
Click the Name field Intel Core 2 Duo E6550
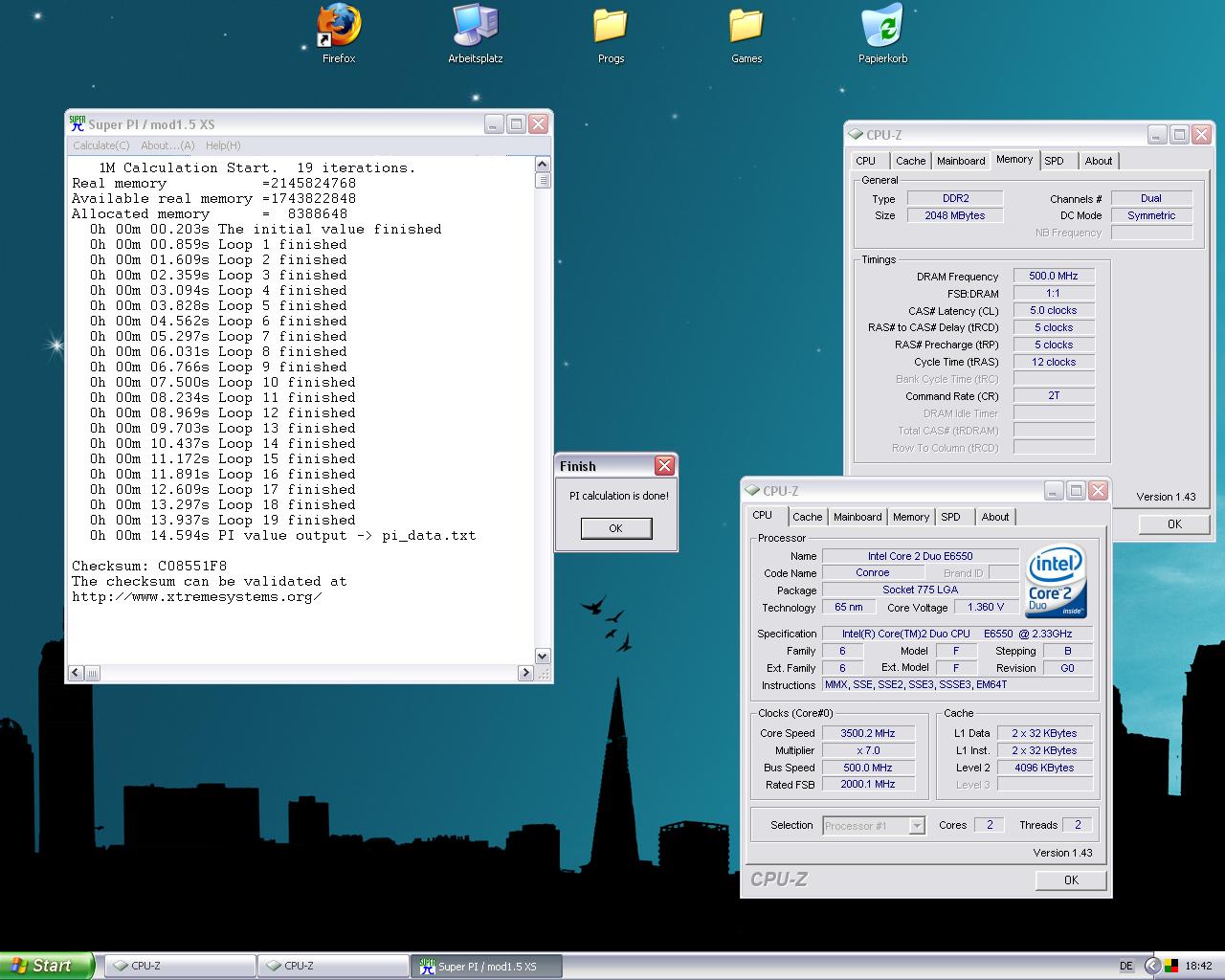coord(921,556)
